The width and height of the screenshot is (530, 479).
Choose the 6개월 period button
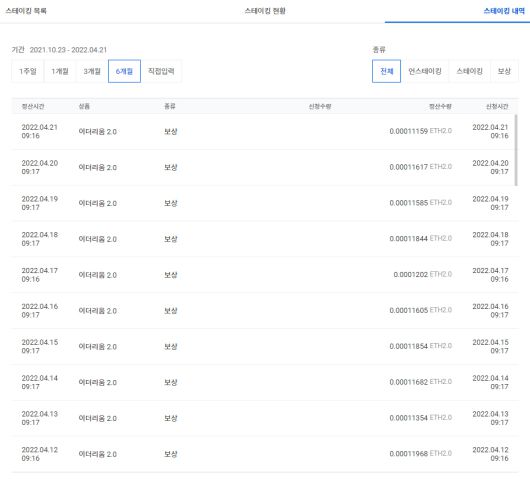tap(124, 71)
